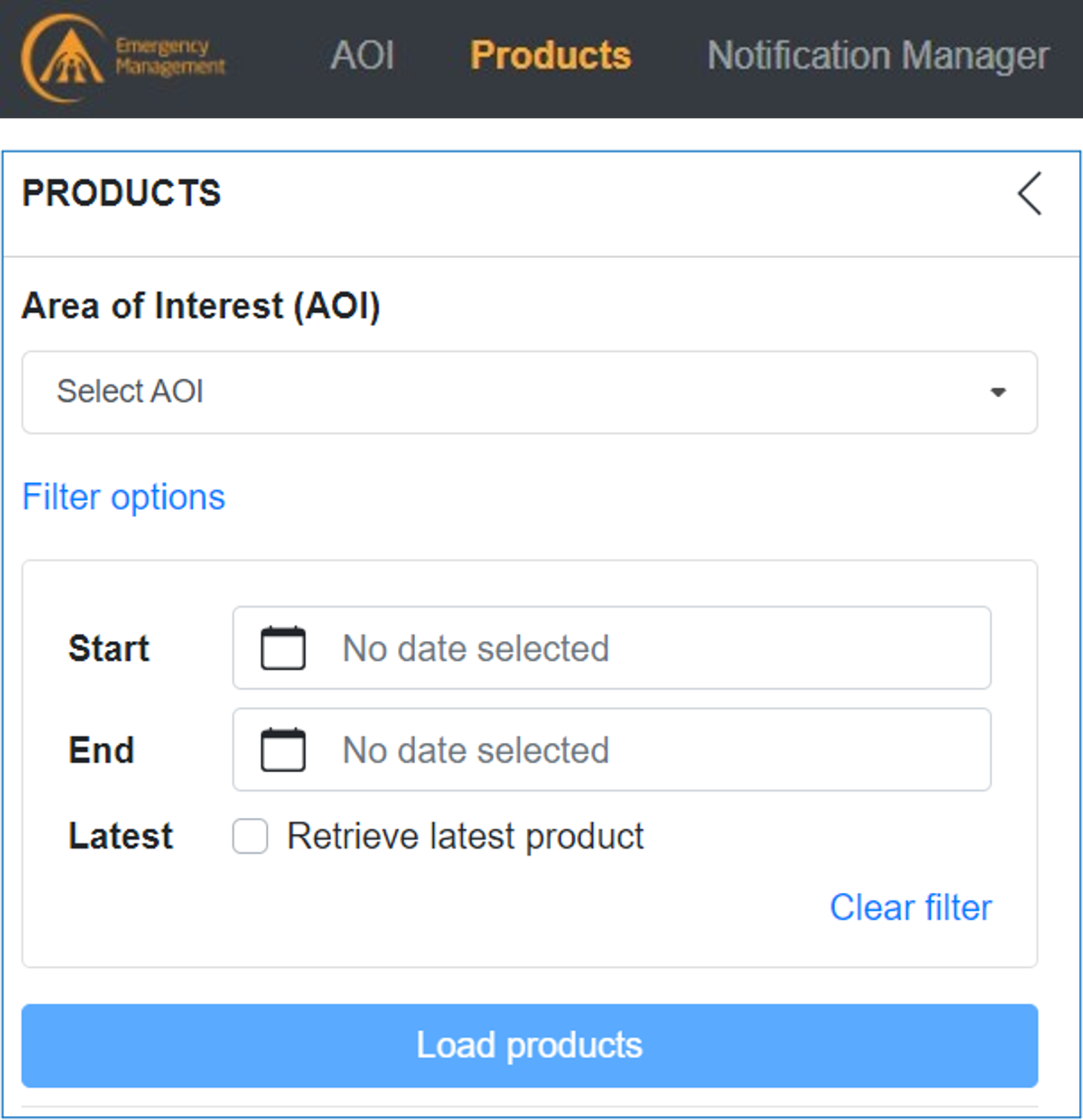
Task: Enable the Retrieve latest product checkbox
Action: [x=250, y=836]
